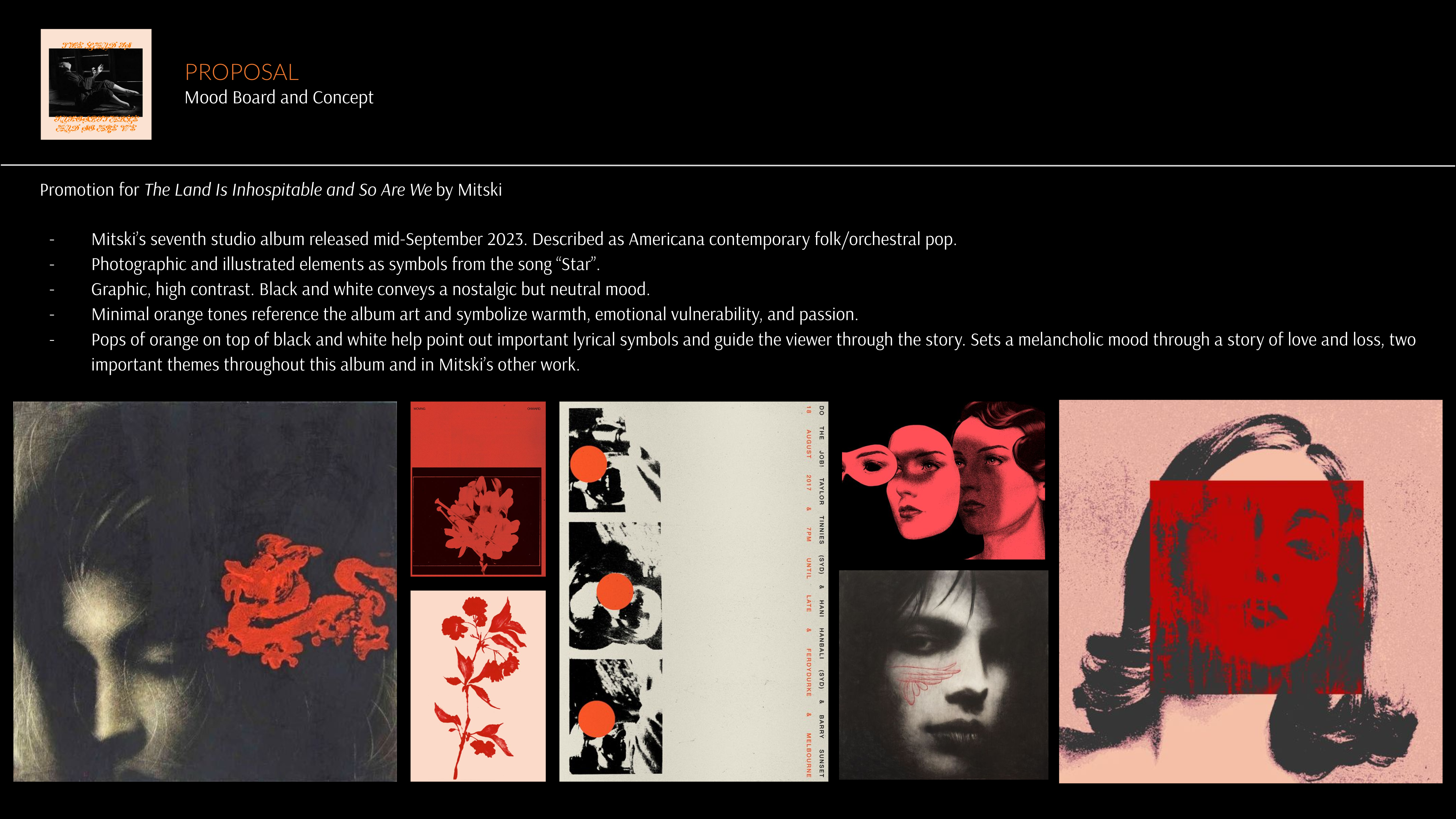Click the Mitski album cover thumbnail
Viewport: 1456px width, 819px height.
coord(96,84)
